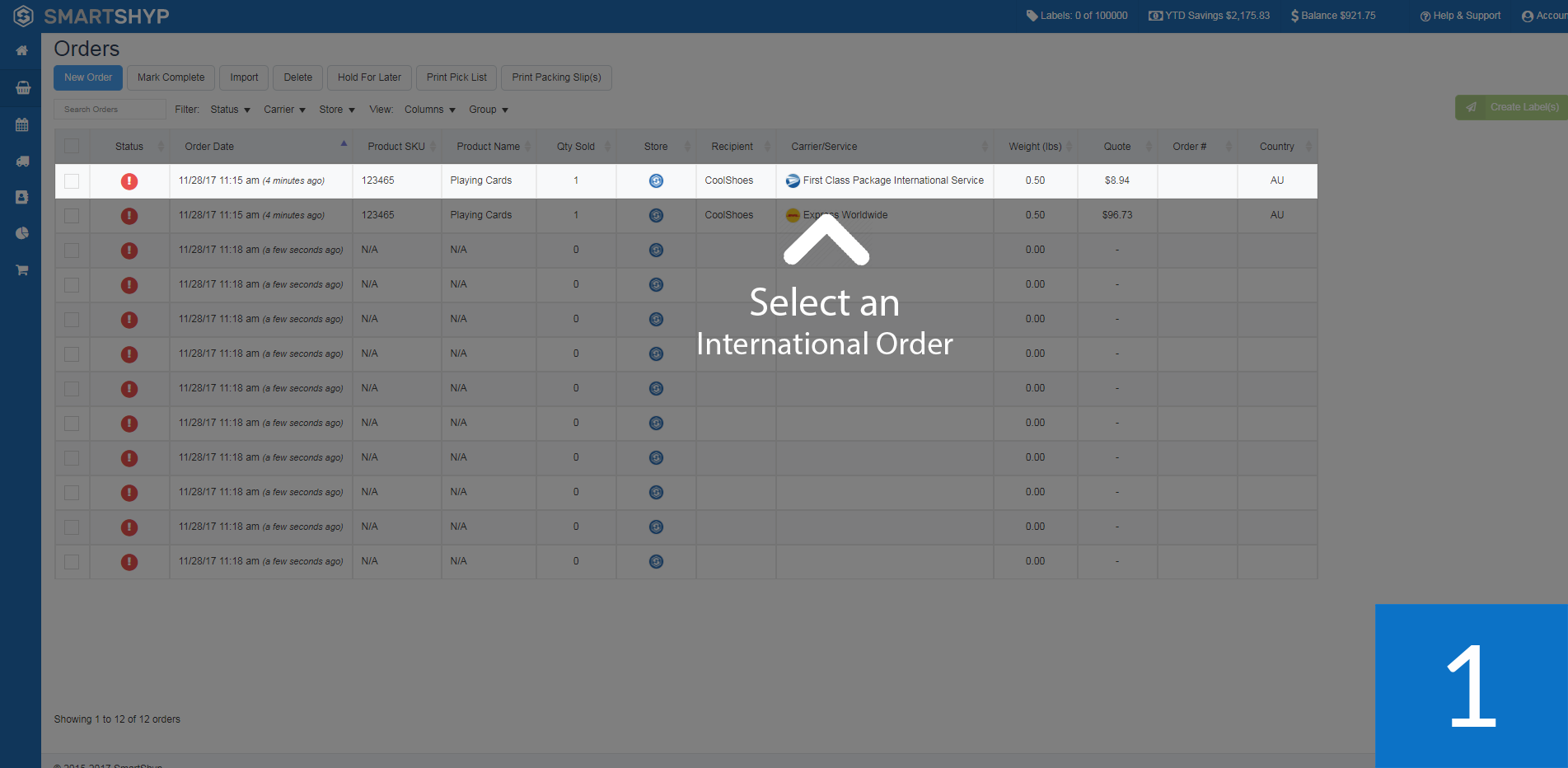Viewport: 1568px width, 768px height.
Task: Open the Columns view dropdown
Action: (x=430, y=110)
